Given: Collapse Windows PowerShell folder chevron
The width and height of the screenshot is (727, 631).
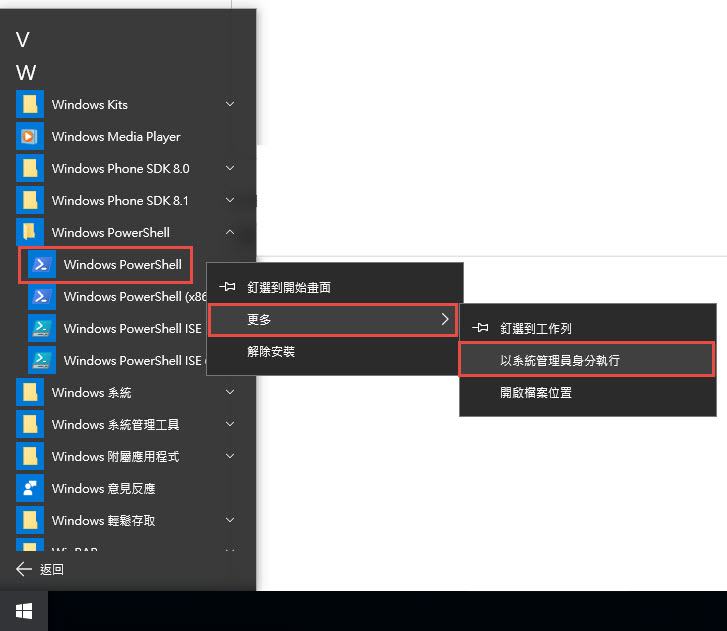Looking at the screenshot, I should [230, 232].
